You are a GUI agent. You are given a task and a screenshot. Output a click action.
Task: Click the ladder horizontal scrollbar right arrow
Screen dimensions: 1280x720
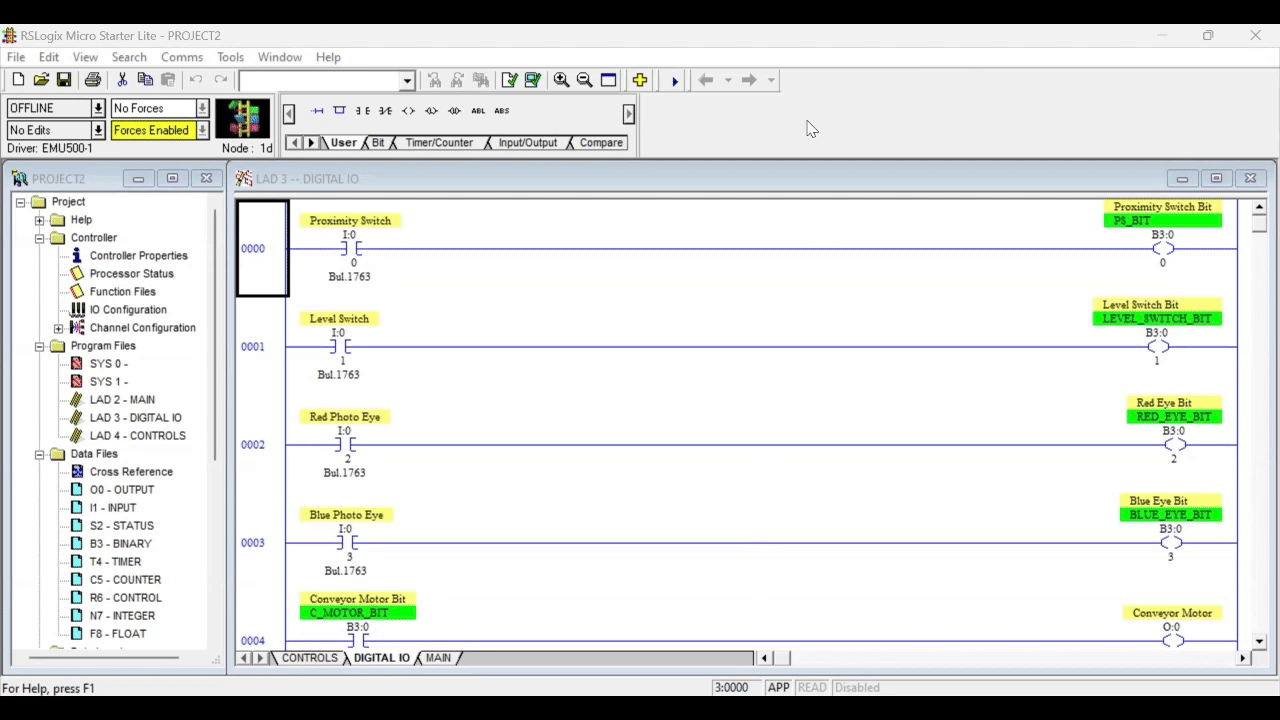click(x=1243, y=658)
